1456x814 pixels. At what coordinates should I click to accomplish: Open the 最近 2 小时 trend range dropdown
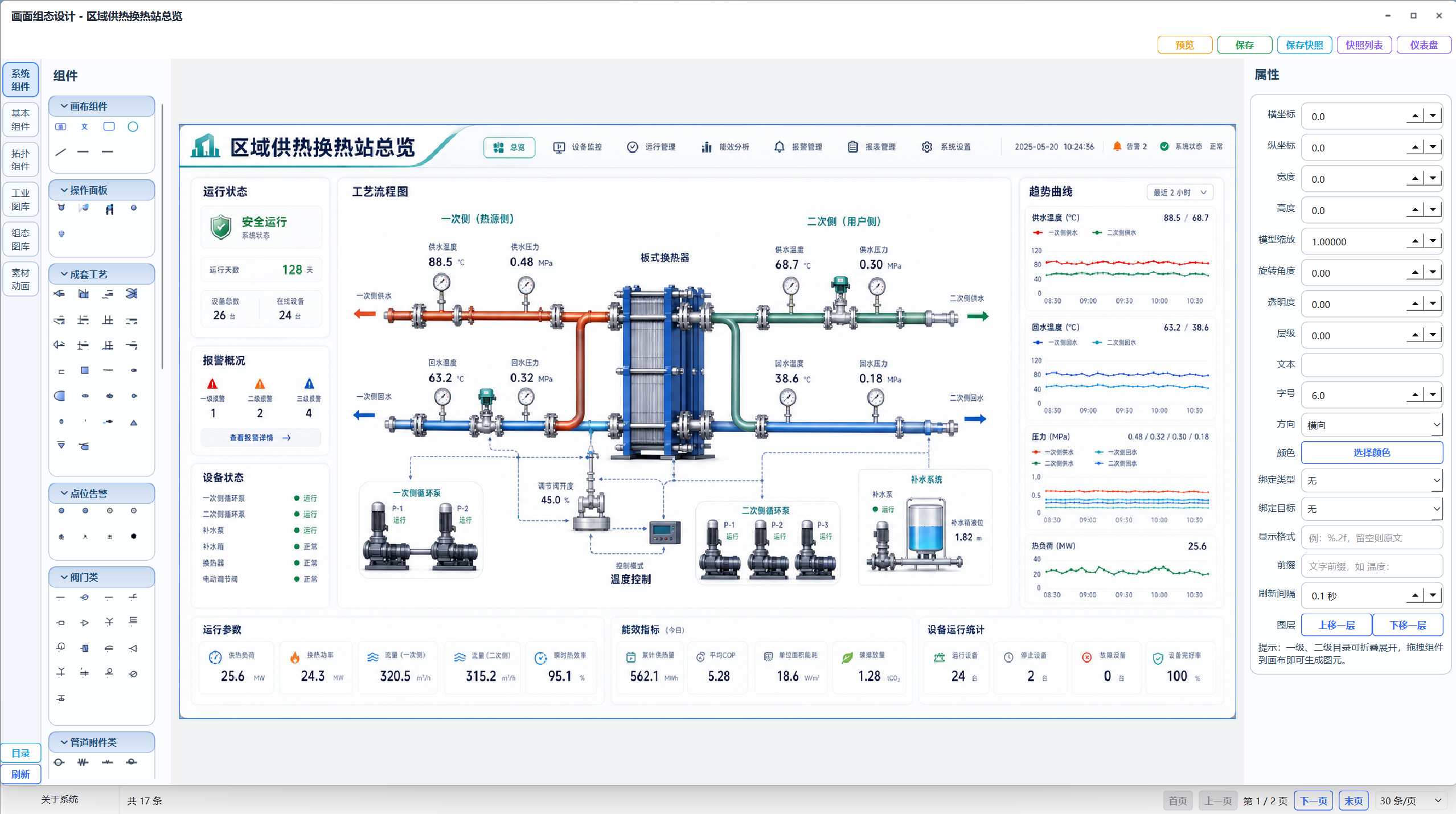1179,192
